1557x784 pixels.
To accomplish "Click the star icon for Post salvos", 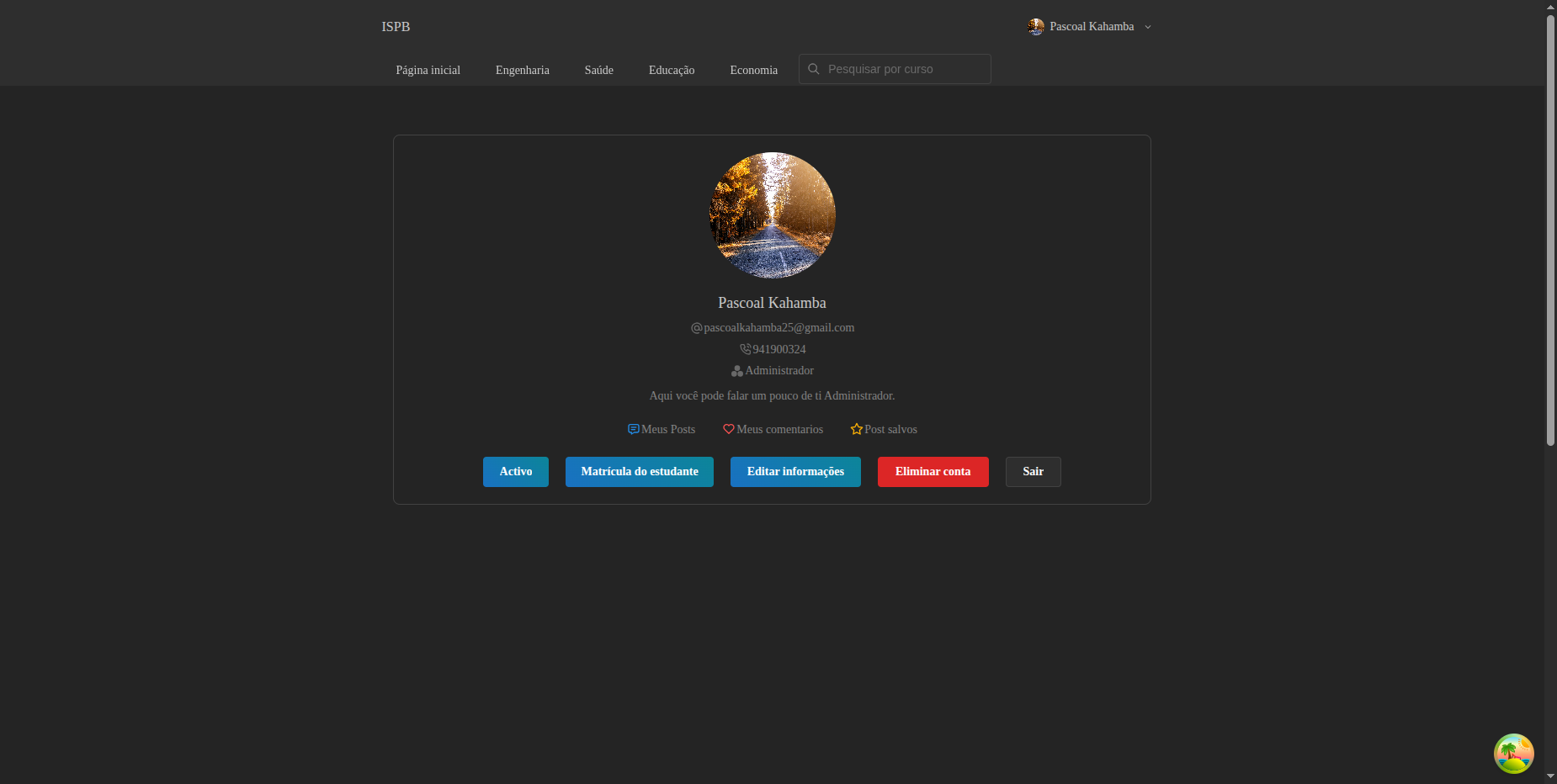I will [857, 429].
